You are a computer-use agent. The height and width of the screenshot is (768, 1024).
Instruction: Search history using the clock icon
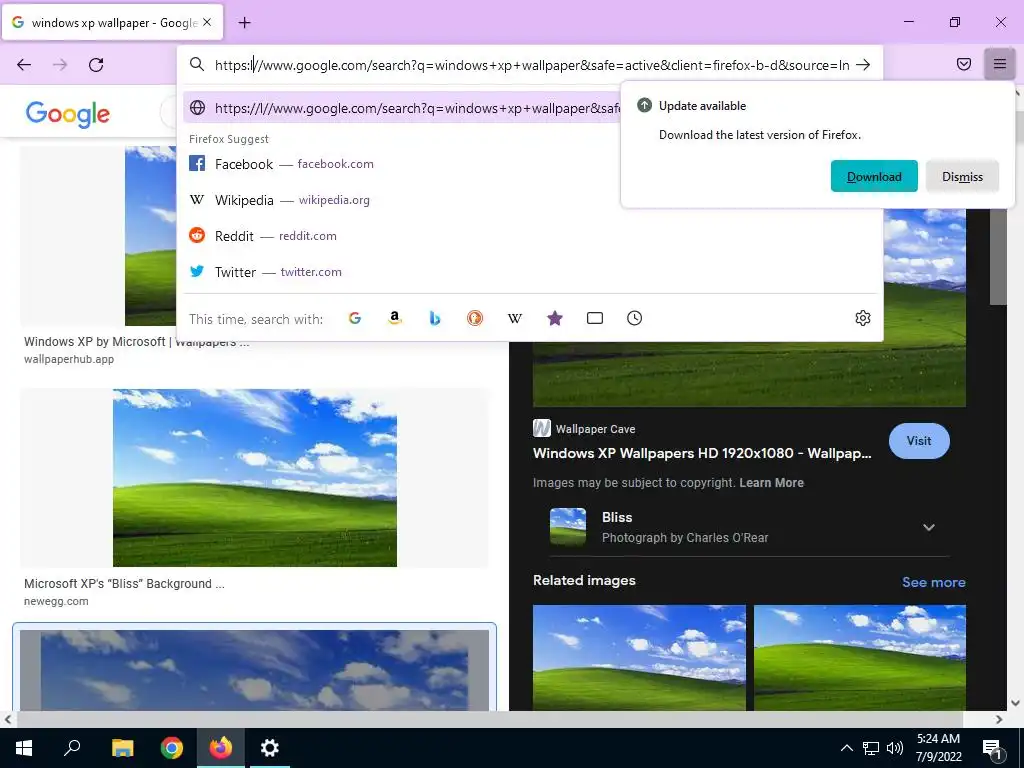(x=634, y=318)
